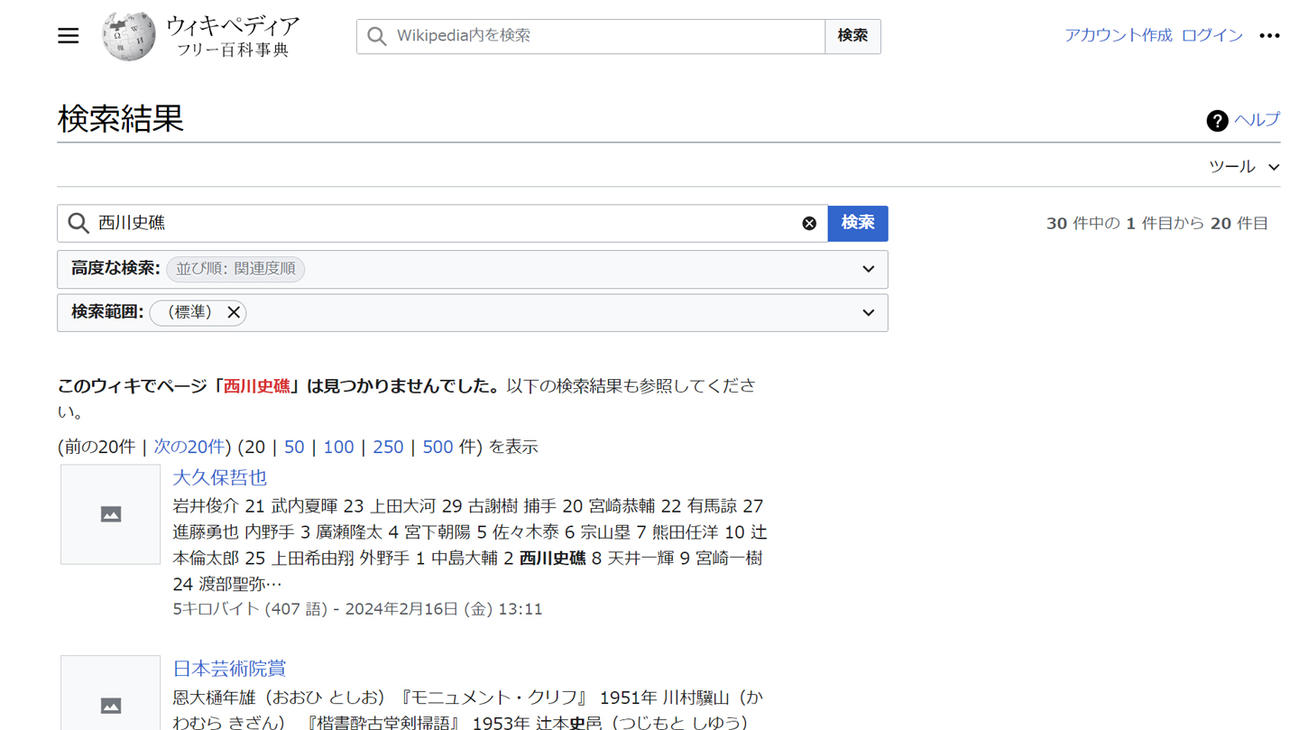Viewport: 1299px width, 730px height.
Task: Click the 並び順: 関連度順 tag
Action: (x=235, y=269)
